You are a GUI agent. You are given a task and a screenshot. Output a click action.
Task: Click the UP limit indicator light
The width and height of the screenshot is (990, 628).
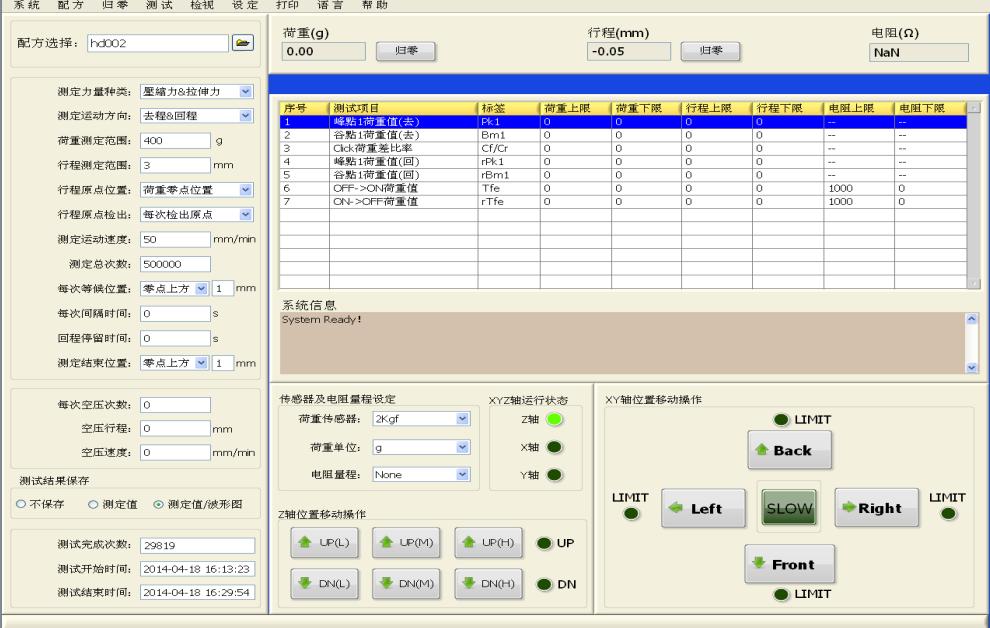544,543
